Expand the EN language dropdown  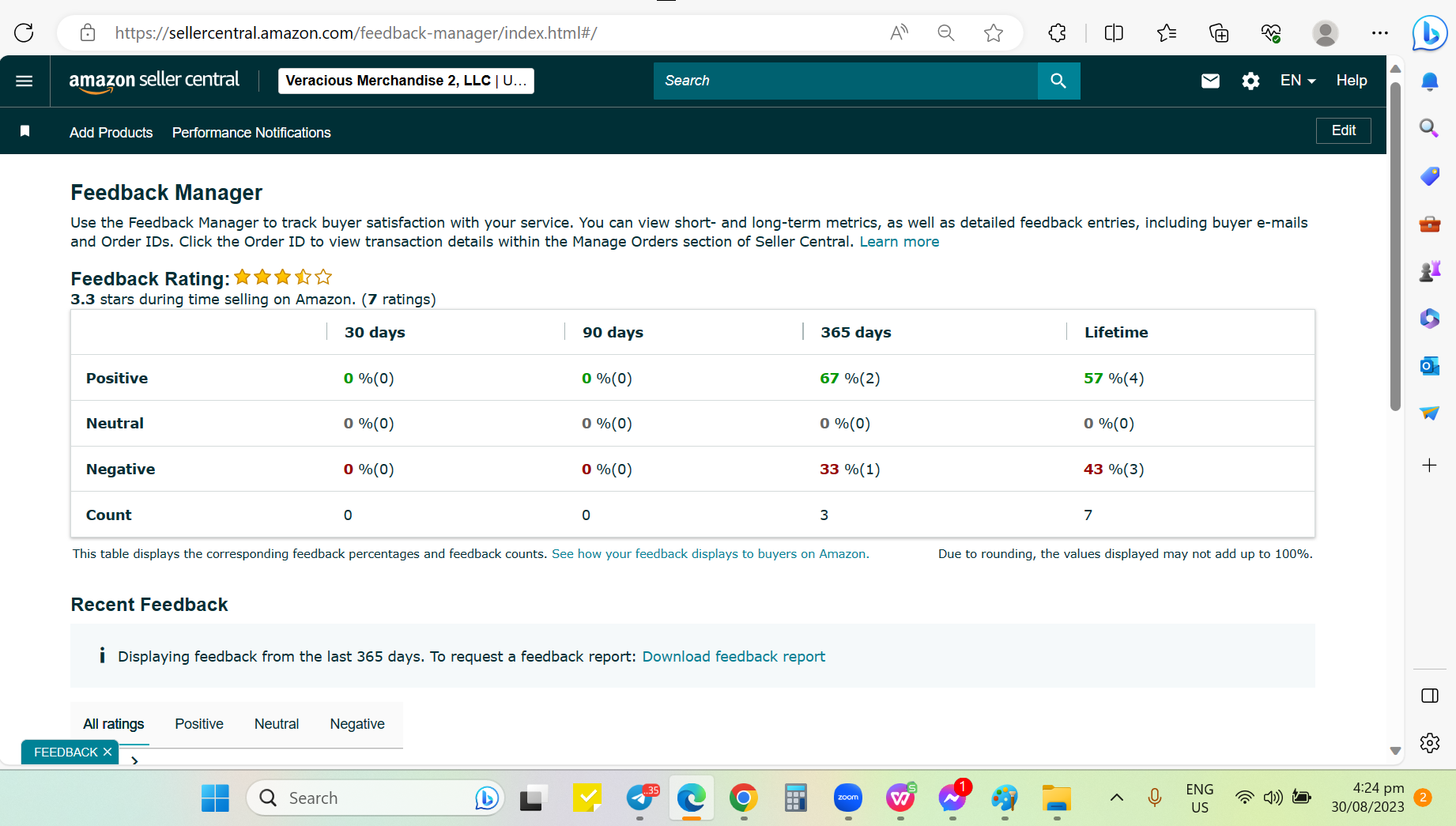pos(1298,81)
